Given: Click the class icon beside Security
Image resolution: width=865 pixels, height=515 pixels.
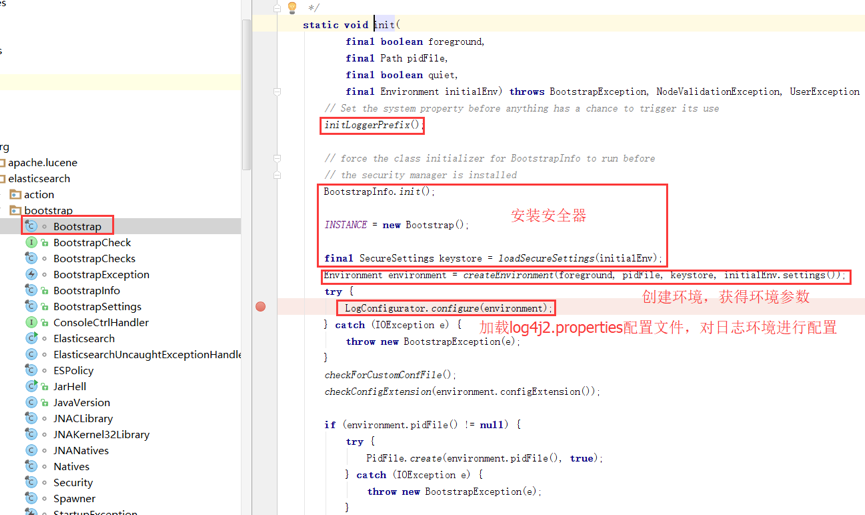Looking at the screenshot, I should coord(31,482).
